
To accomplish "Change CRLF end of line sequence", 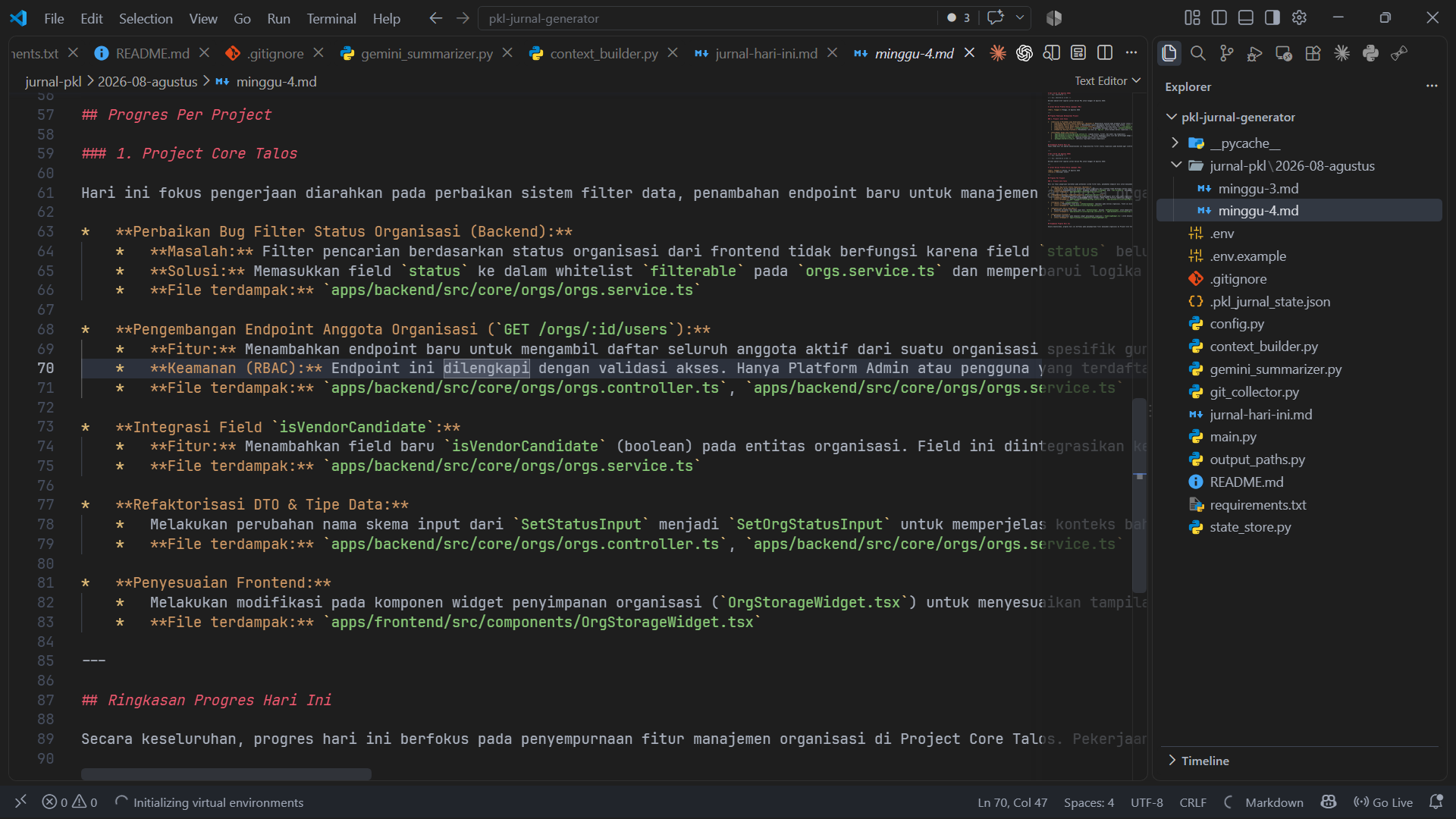I will [x=1193, y=802].
